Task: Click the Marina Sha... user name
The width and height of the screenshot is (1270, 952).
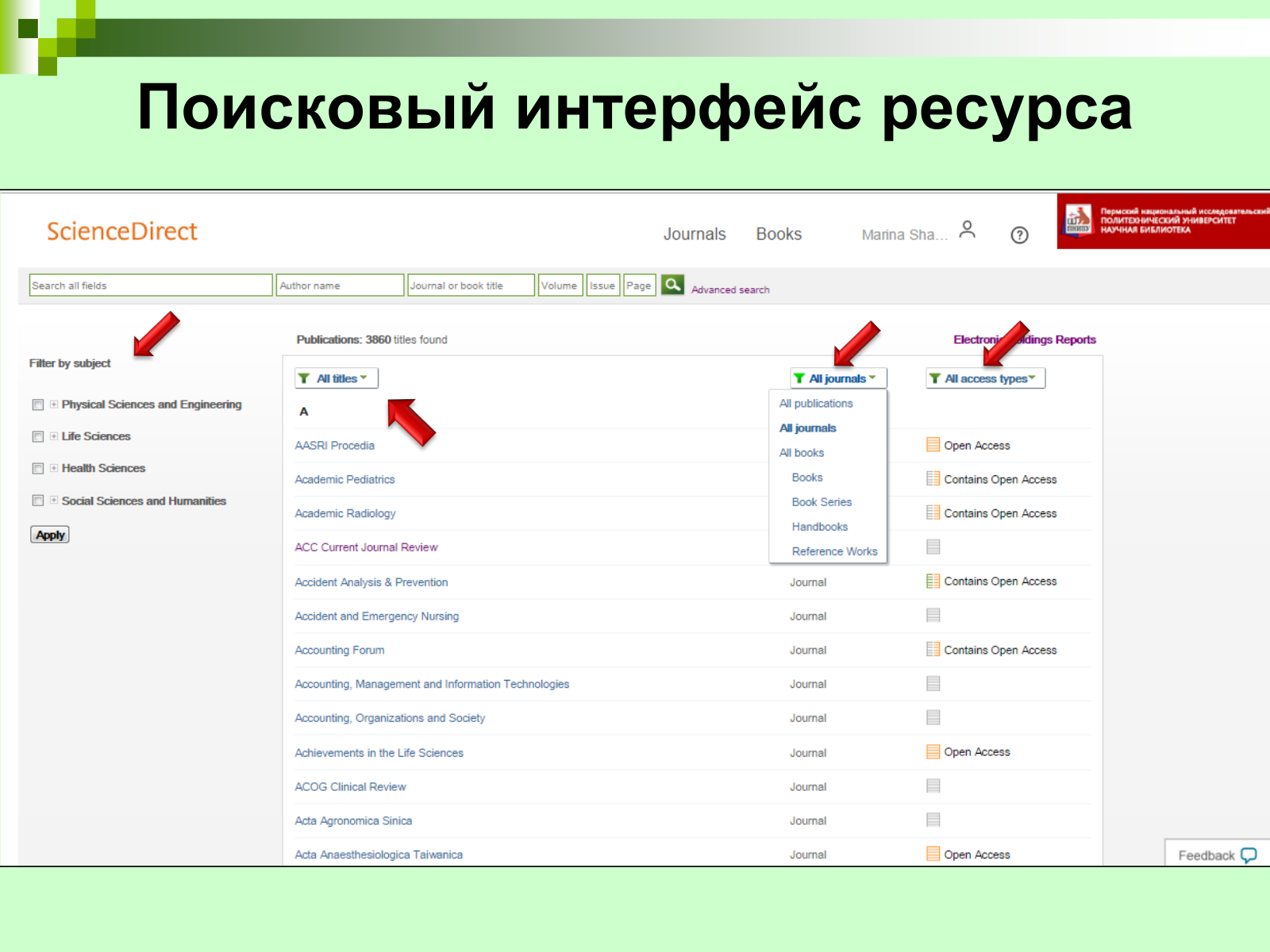Action: coord(904,235)
